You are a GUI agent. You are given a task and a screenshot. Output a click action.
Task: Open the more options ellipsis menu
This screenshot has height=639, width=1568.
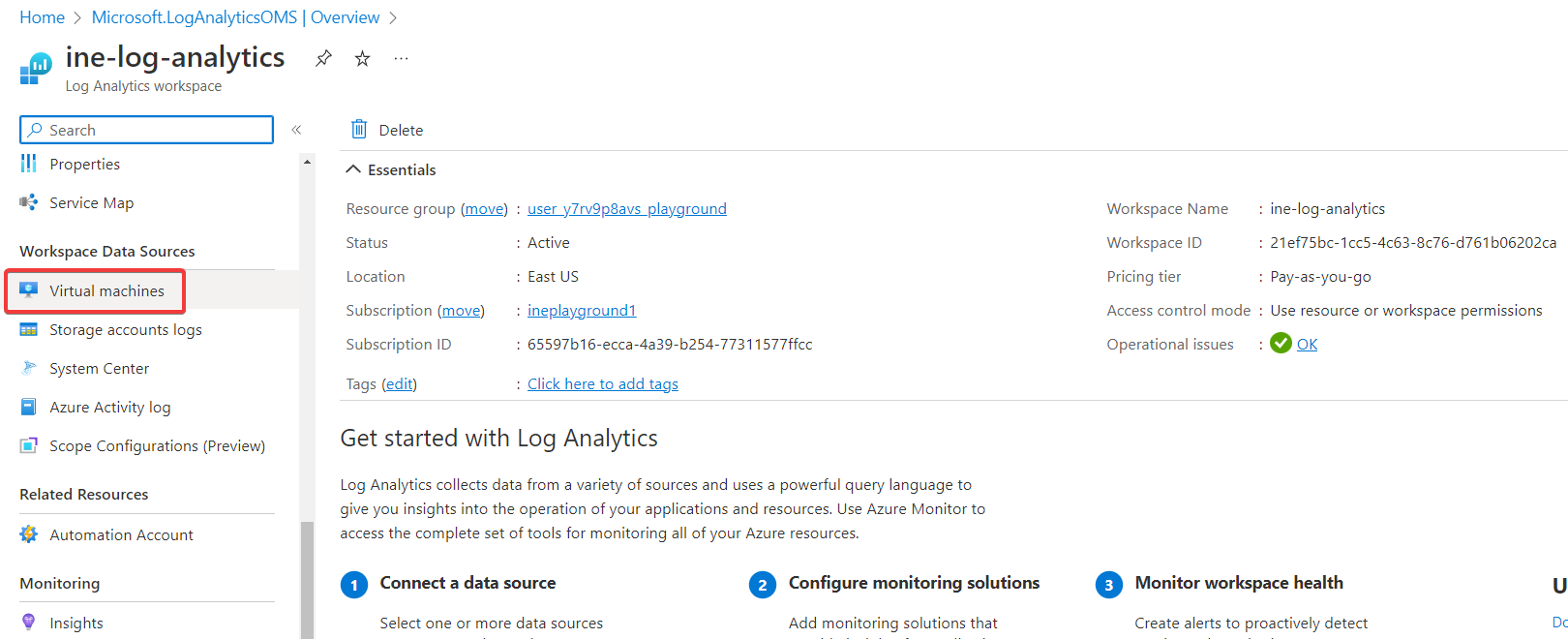401,58
